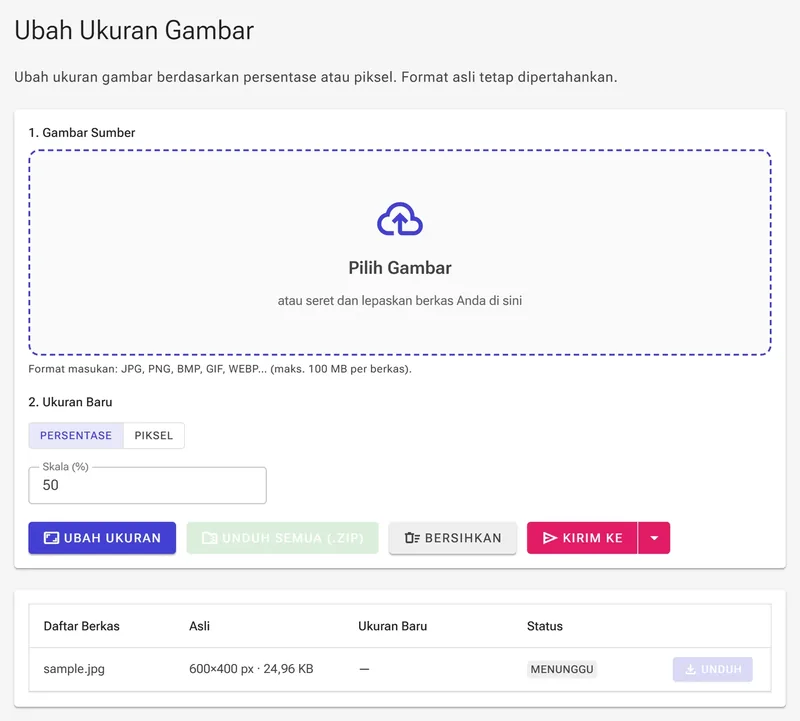Click the drag-and-drop hint text
This screenshot has width=800, height=721.
(x=399, y=301)
